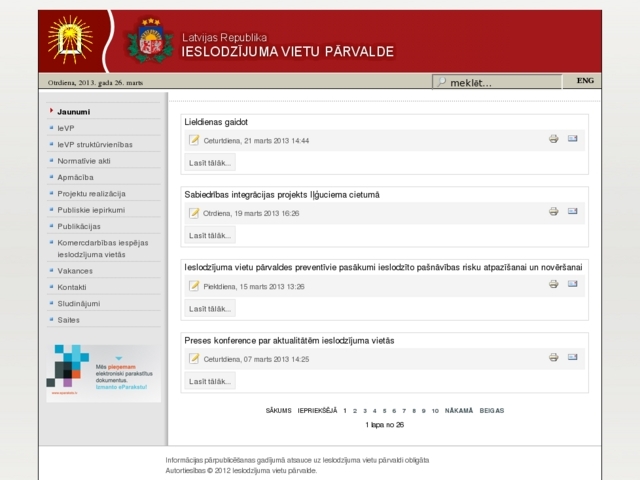Screen dimensions: 640x480
Task: Click note icon beside 21 marts 2013 date
Action: coord(194,140)
